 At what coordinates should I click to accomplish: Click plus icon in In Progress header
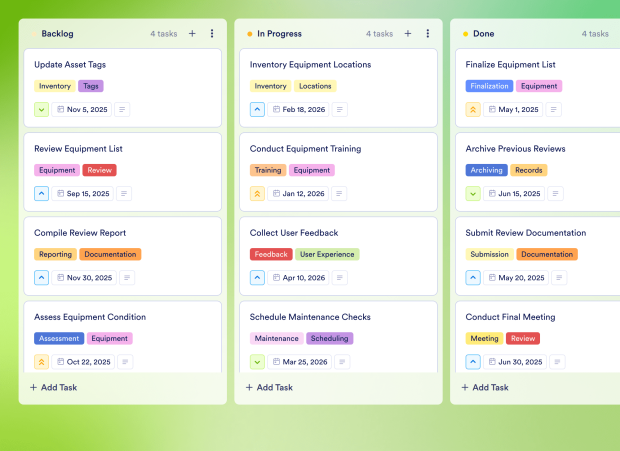click(x=408, y=33)
